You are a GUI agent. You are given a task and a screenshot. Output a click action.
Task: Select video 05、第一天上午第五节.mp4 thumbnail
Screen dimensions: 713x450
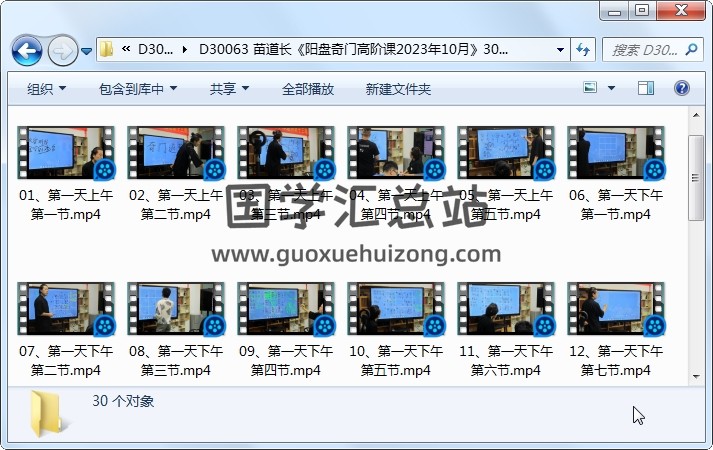(506, 153)
